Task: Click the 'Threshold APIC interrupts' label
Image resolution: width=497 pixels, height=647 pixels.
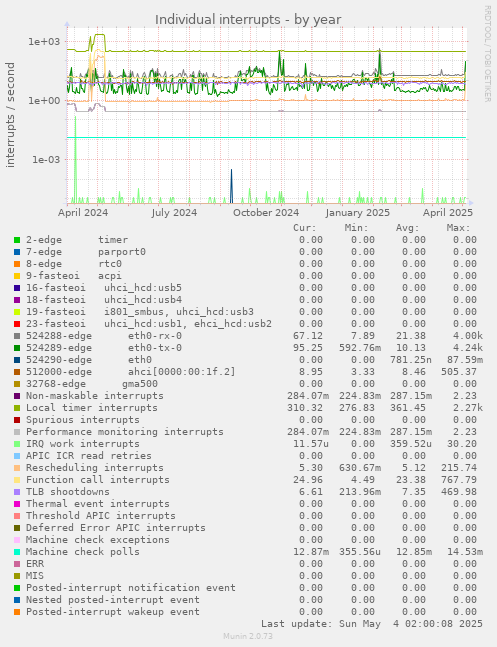Action: 101,515
